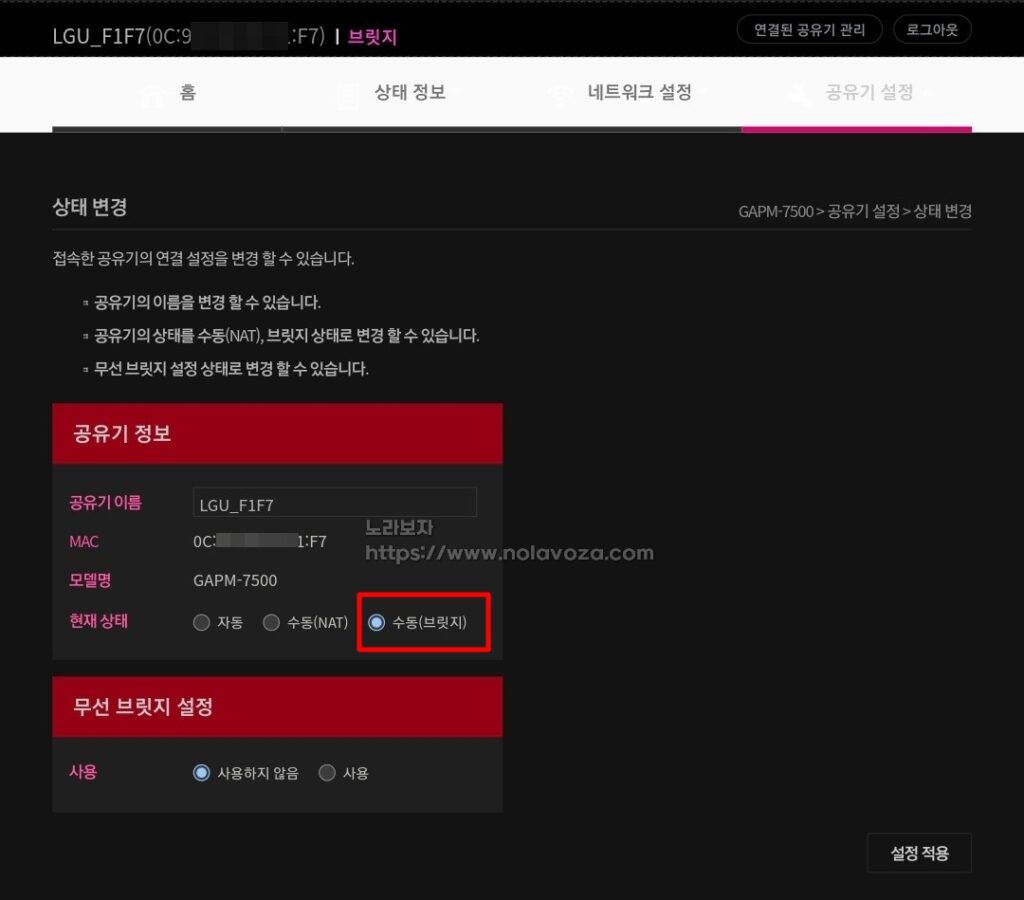Click the bullet mentioning 수동(NAT), 브릿지 상태
Image resolution: width=1024 pixels, height=900 pixels.
point(287,336)
